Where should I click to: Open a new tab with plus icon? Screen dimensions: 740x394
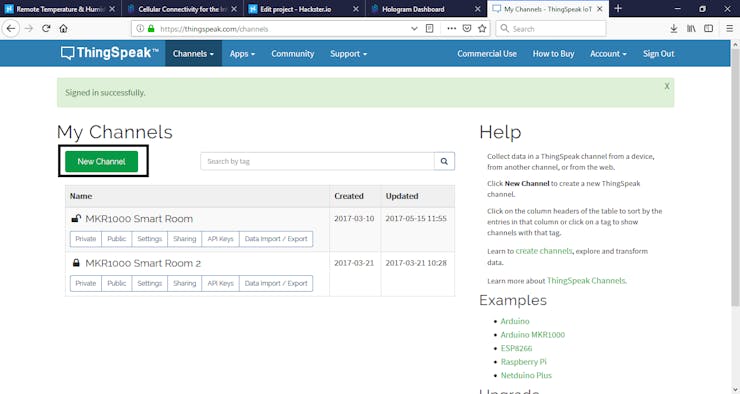click(618, 8)
